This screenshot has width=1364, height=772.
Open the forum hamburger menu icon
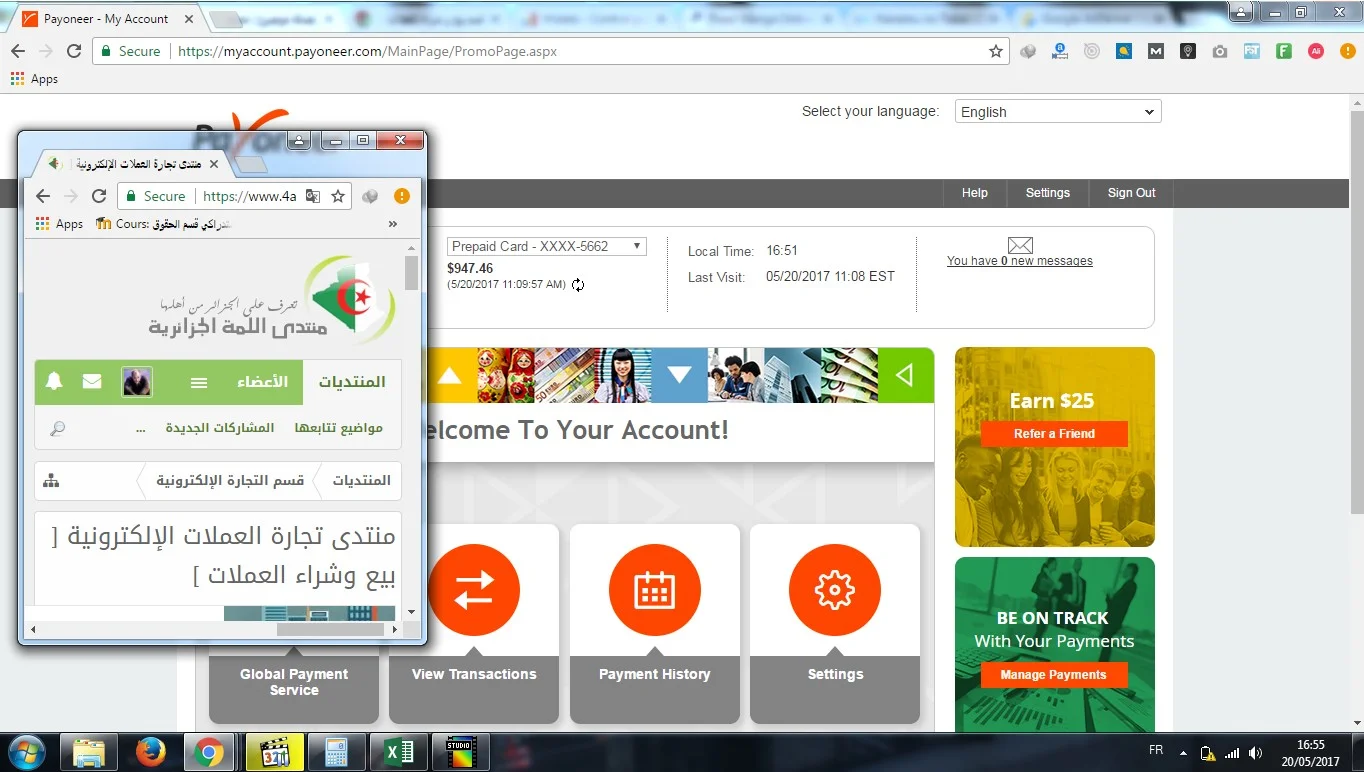coord(199,382)
